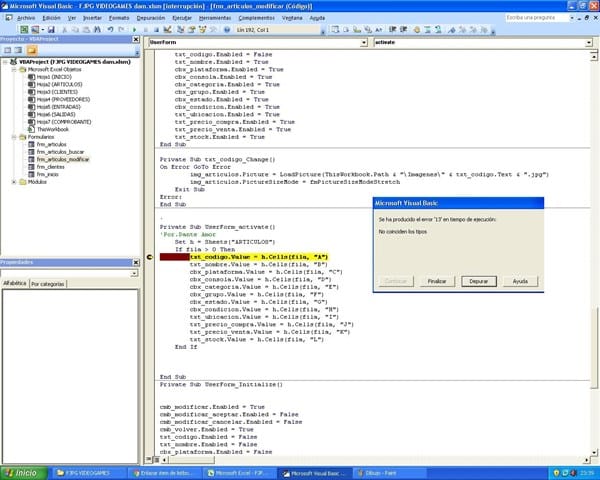
Task: Expand the Módulos folder node
Action: click(14, 182)
